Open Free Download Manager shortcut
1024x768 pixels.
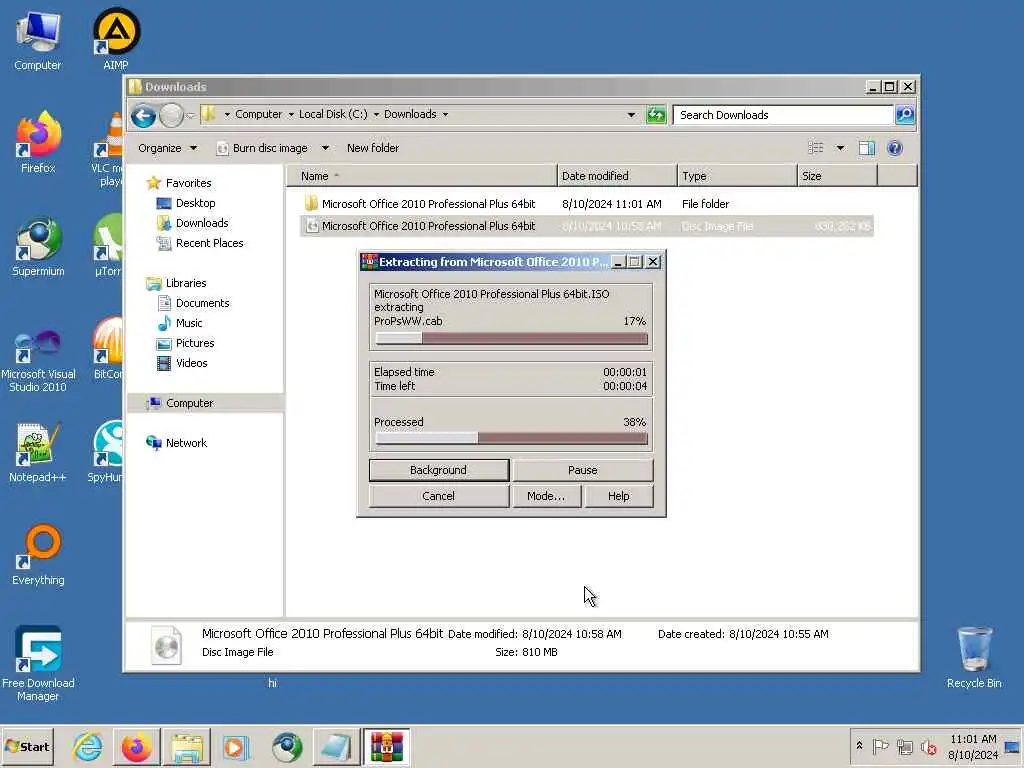38,664
